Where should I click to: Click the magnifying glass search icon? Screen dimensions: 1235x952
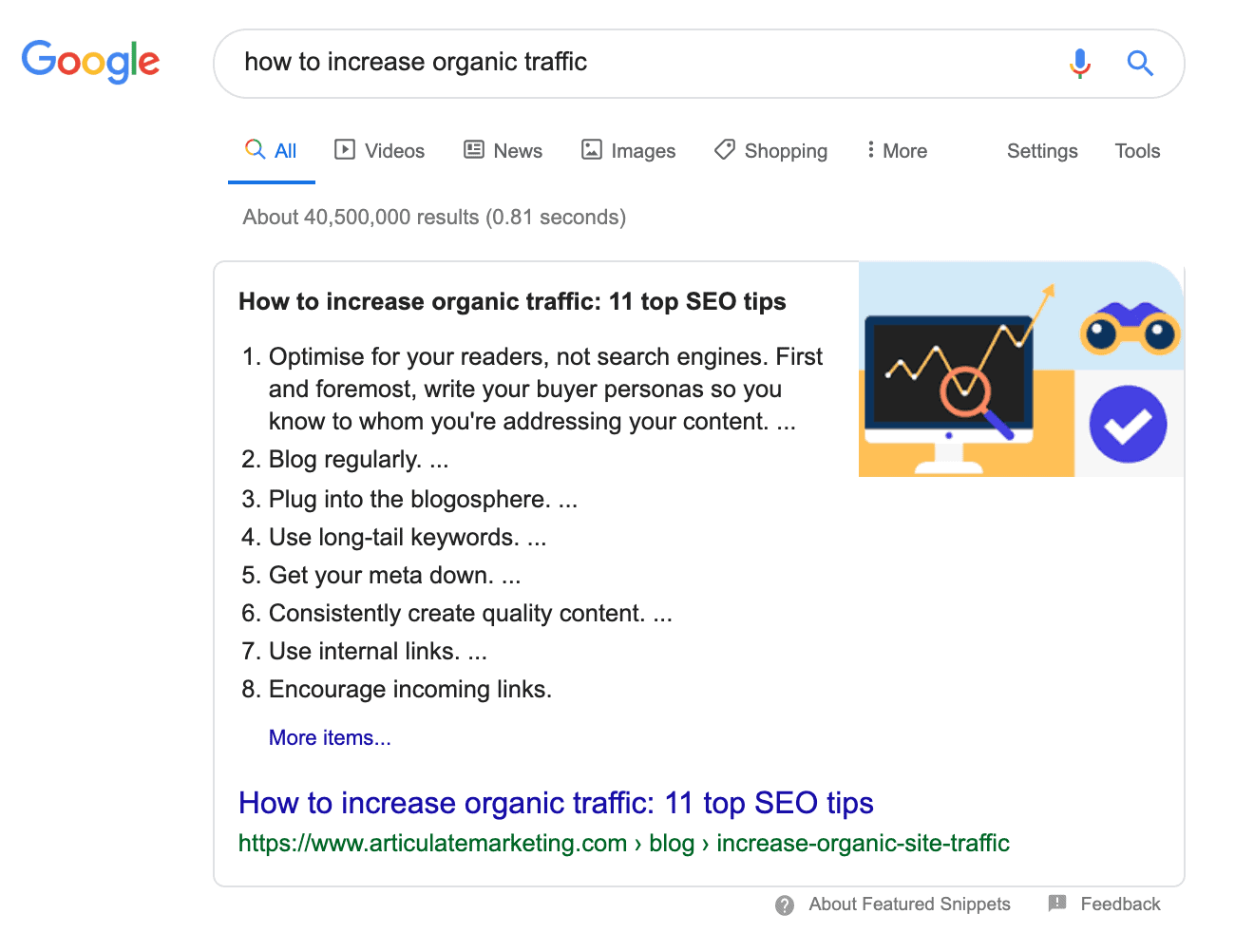coord(1140,64)
